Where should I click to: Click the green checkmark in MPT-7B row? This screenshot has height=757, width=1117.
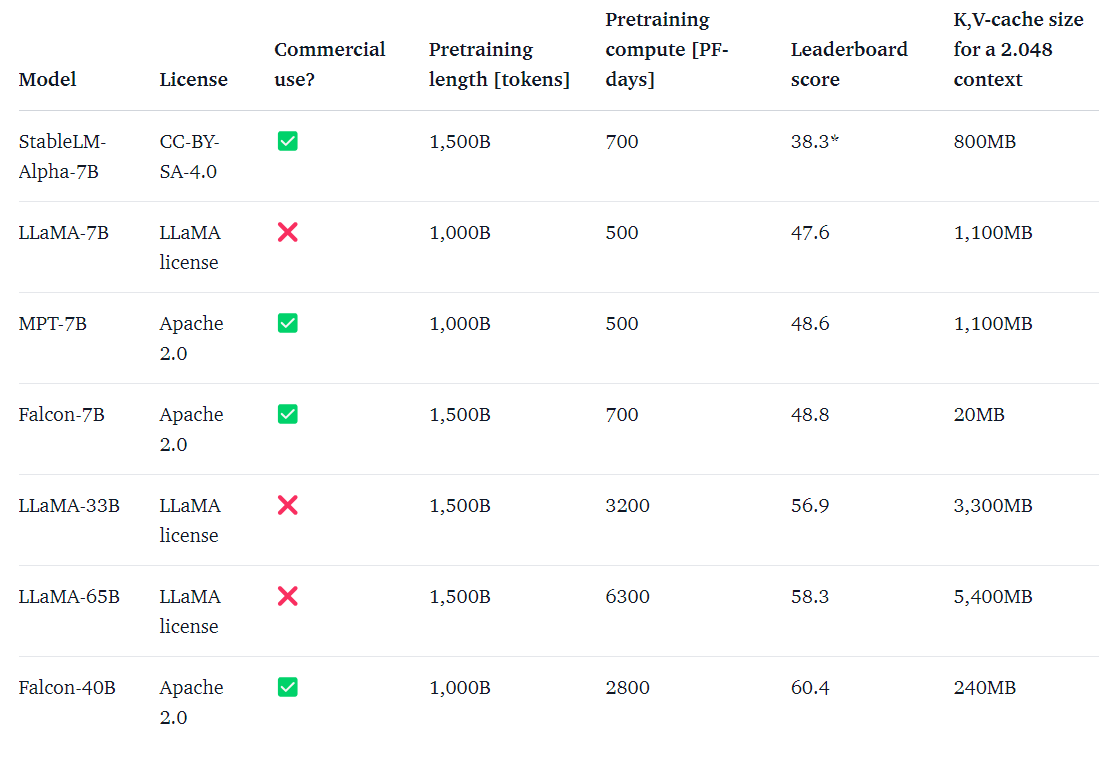coord(288,323)
